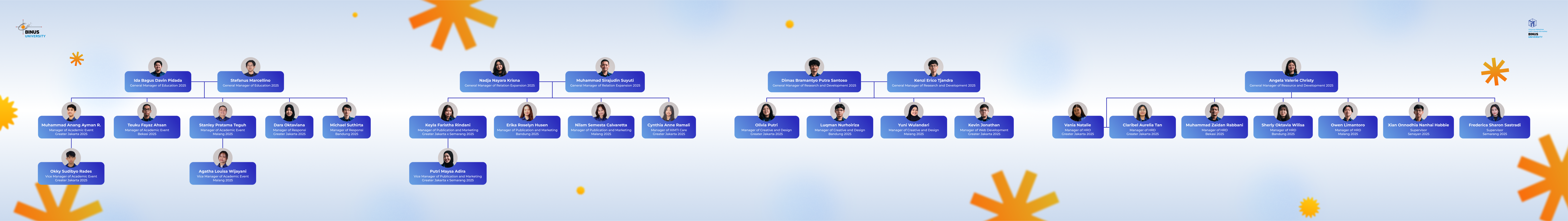Viewport: 1568px width, 221px height.
Task: Click Owen Limantoro's portrait photo
Action: 1348,111
